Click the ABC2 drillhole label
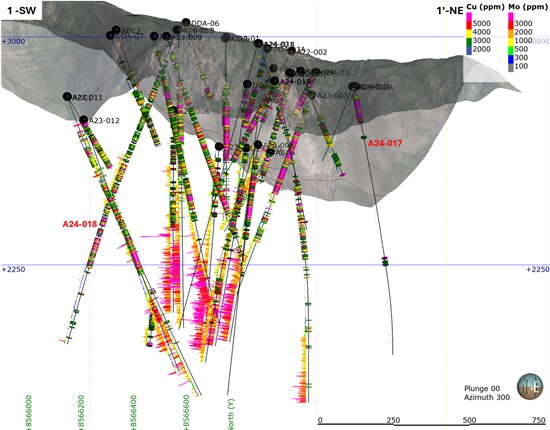Screen dimensions: 550x430 coord(131,30)
